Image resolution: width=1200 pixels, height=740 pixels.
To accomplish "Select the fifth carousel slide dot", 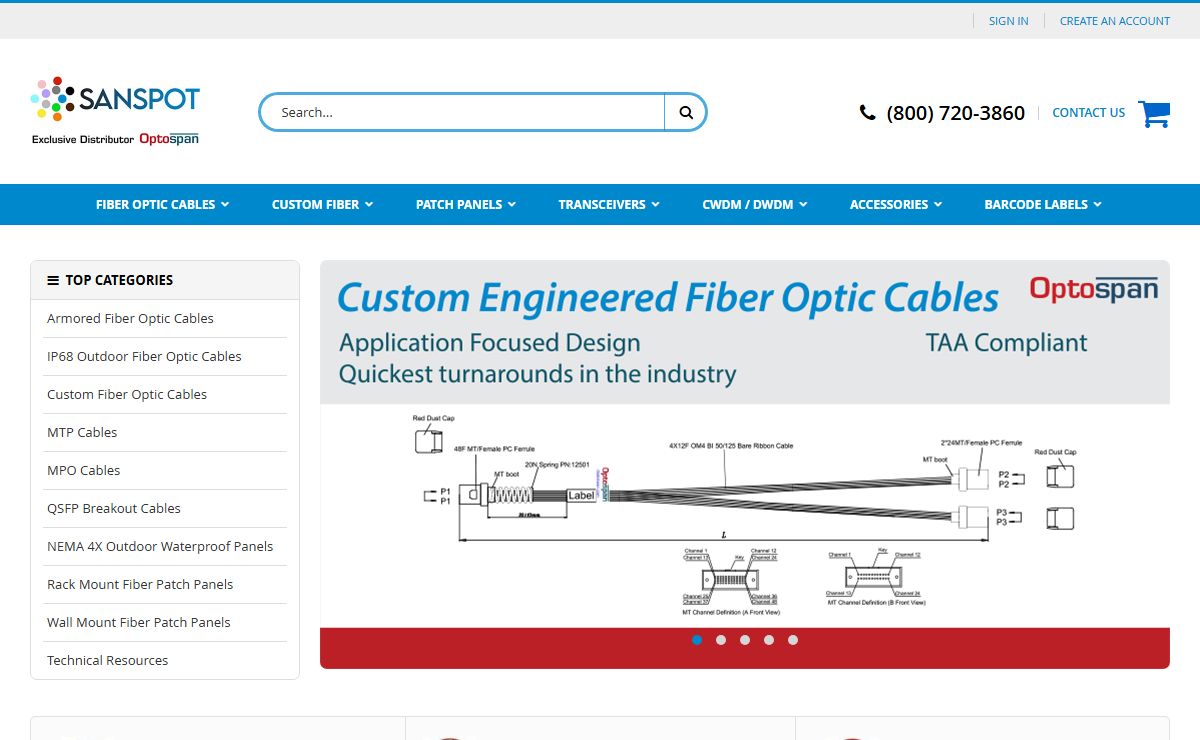I will 793,640.
